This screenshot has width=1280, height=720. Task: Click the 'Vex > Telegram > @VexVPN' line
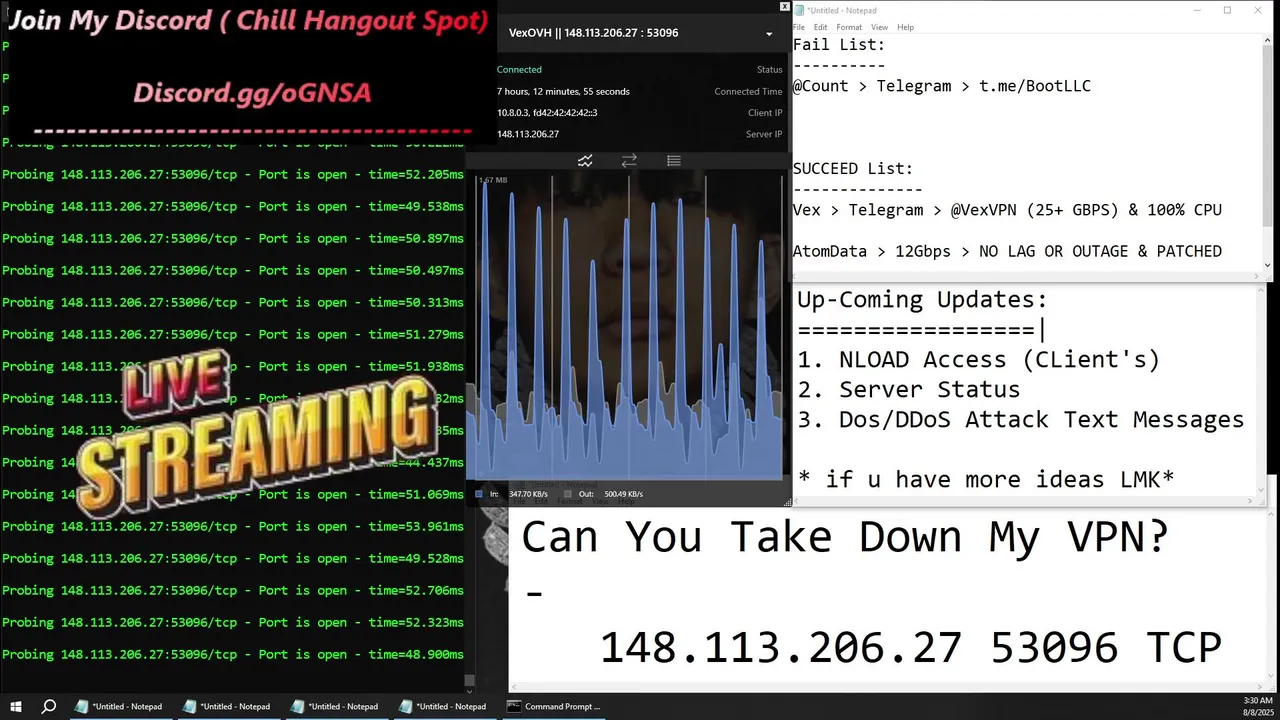[x=1007, y=210]
